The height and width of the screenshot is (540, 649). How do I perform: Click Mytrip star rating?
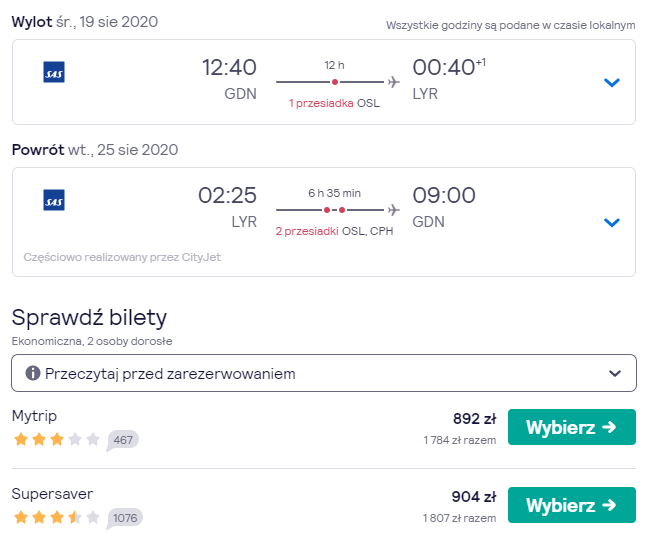click(57, 439)
